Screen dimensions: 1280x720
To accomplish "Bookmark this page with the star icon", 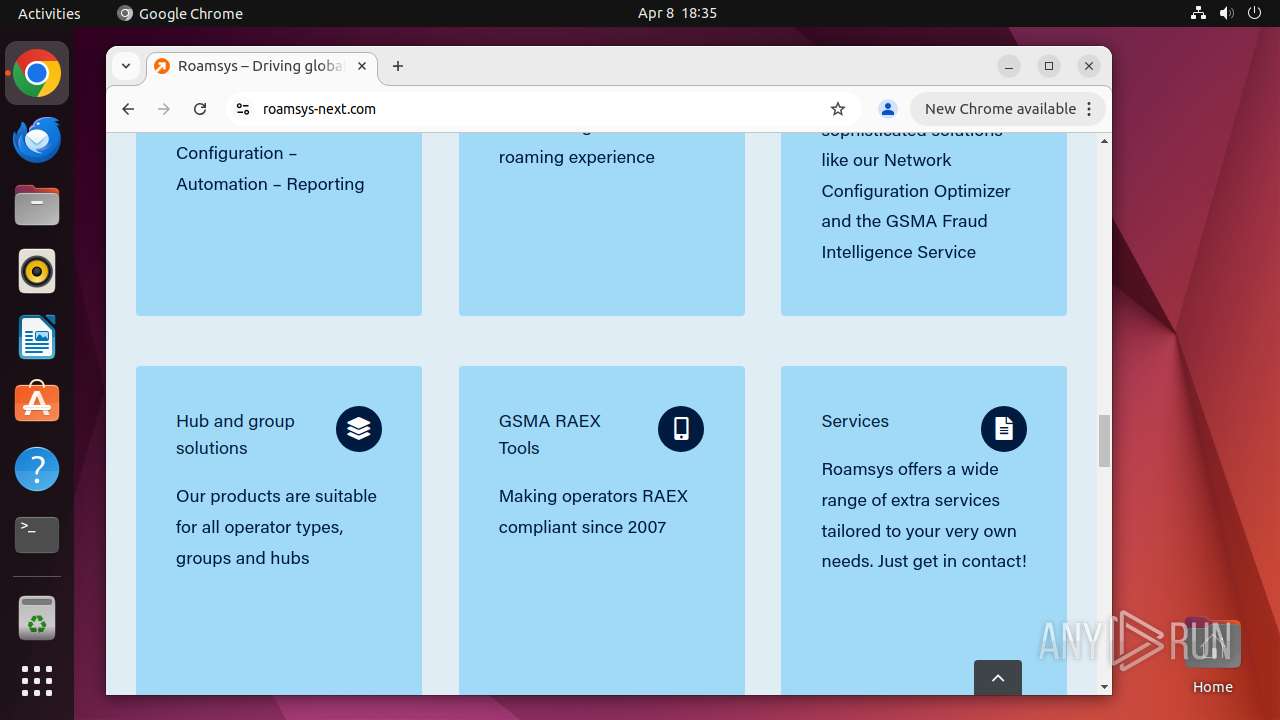I will (x=838, y=109).
